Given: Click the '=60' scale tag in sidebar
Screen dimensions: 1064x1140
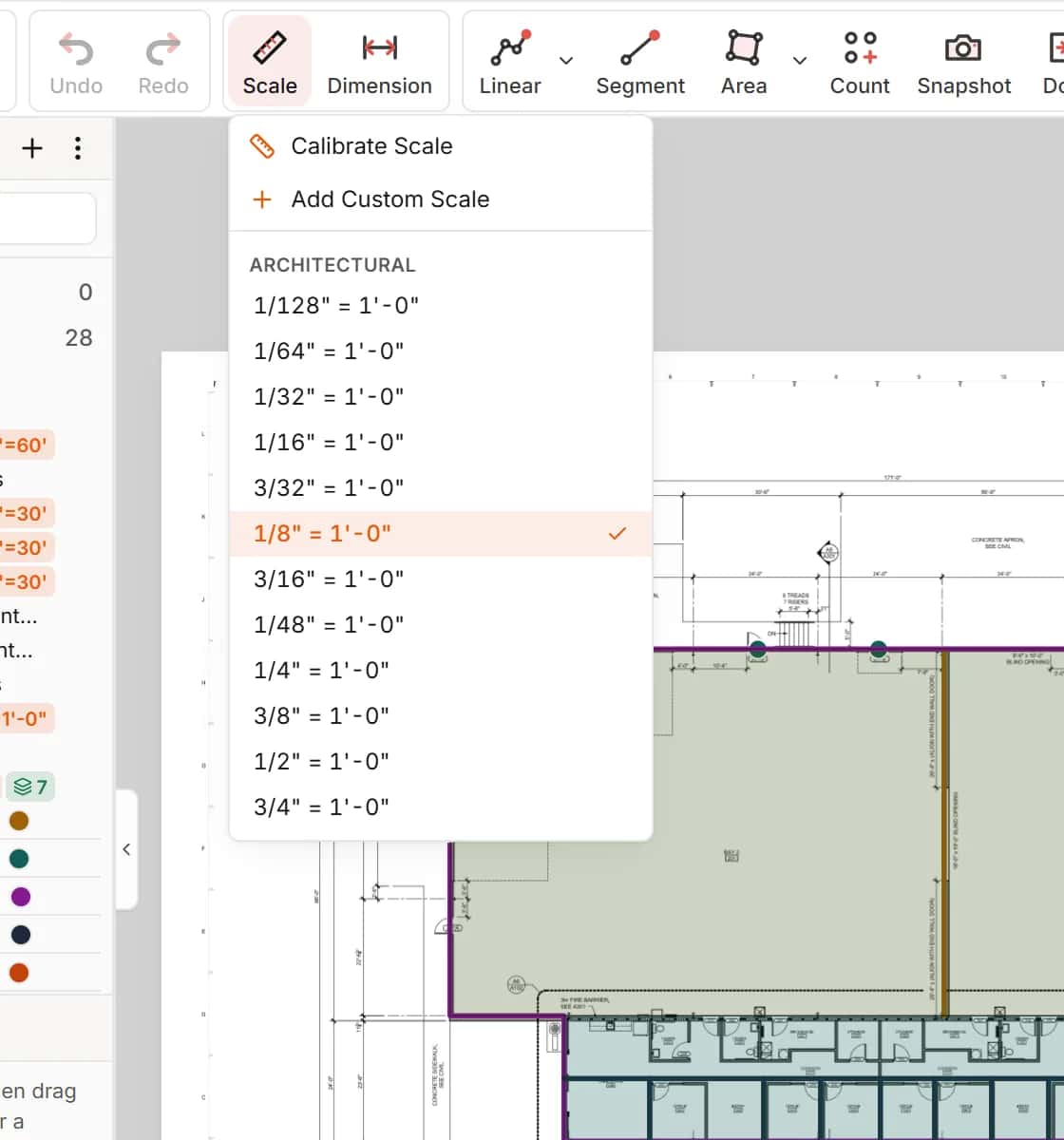Looking at the screenshot, I should 27,445.
